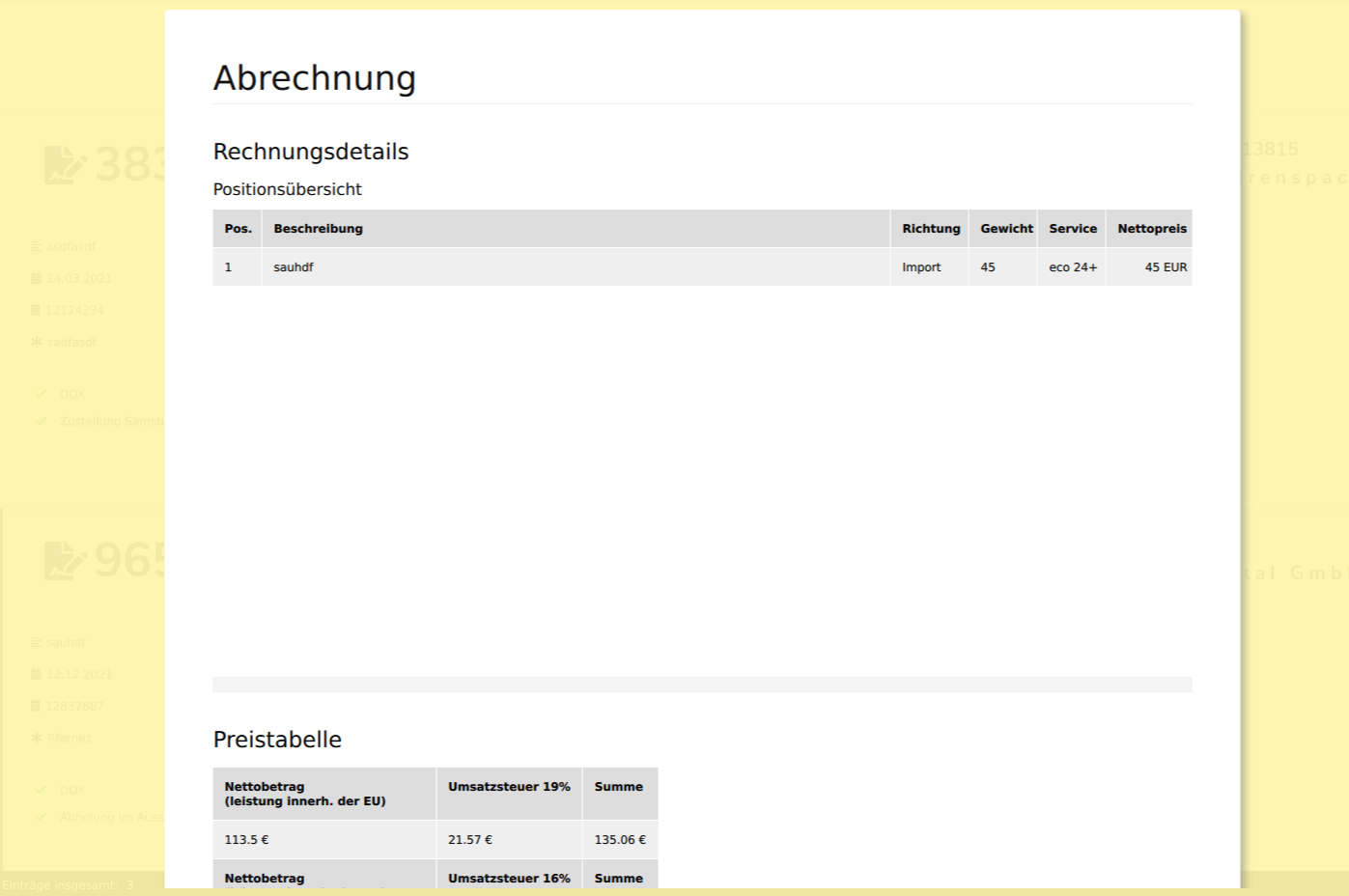Click the text-lines icon beside asdfasdf
1349x896 pixels.
click(x=37, y=246)
